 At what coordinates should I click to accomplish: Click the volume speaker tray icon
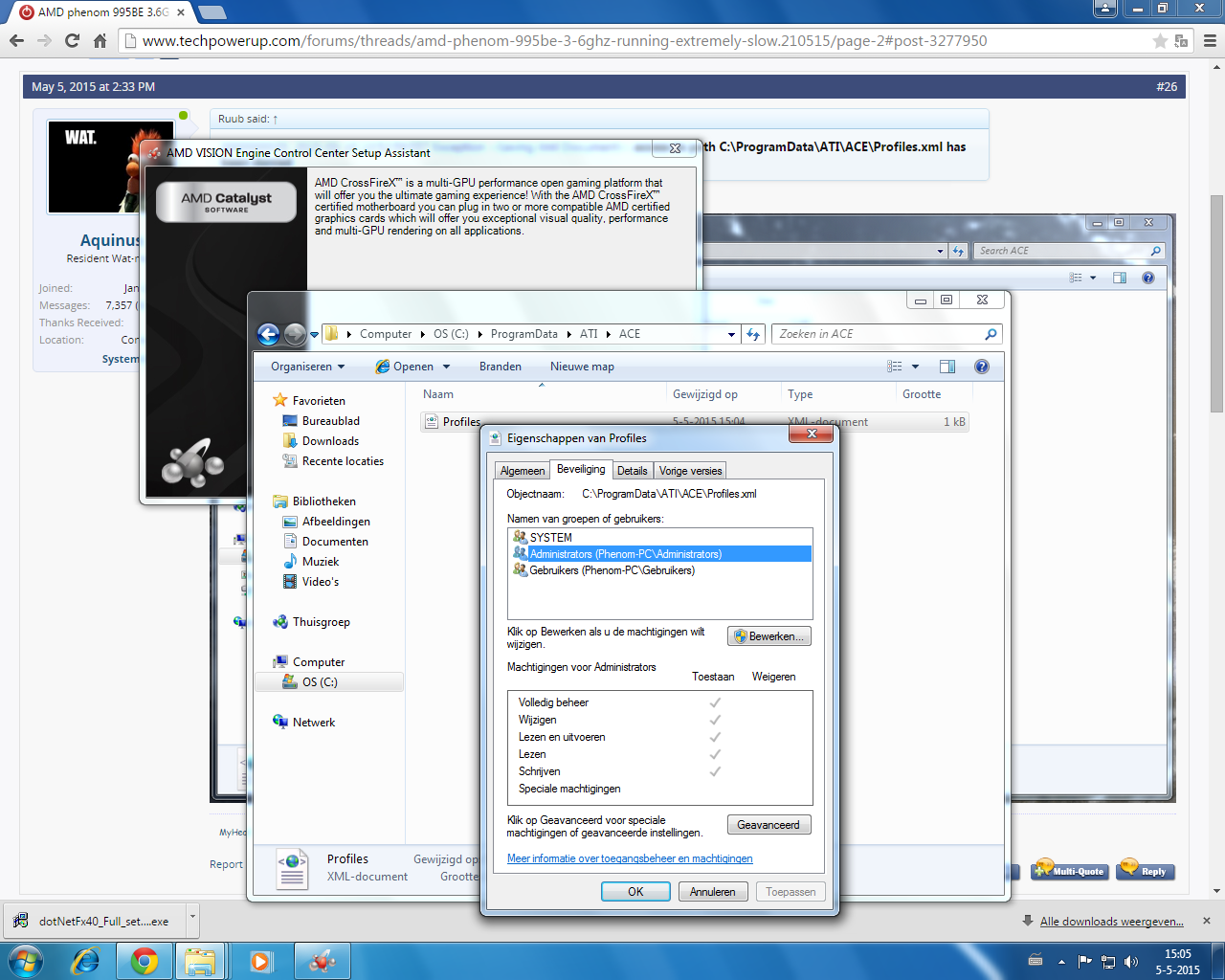tap(1132, 961)
